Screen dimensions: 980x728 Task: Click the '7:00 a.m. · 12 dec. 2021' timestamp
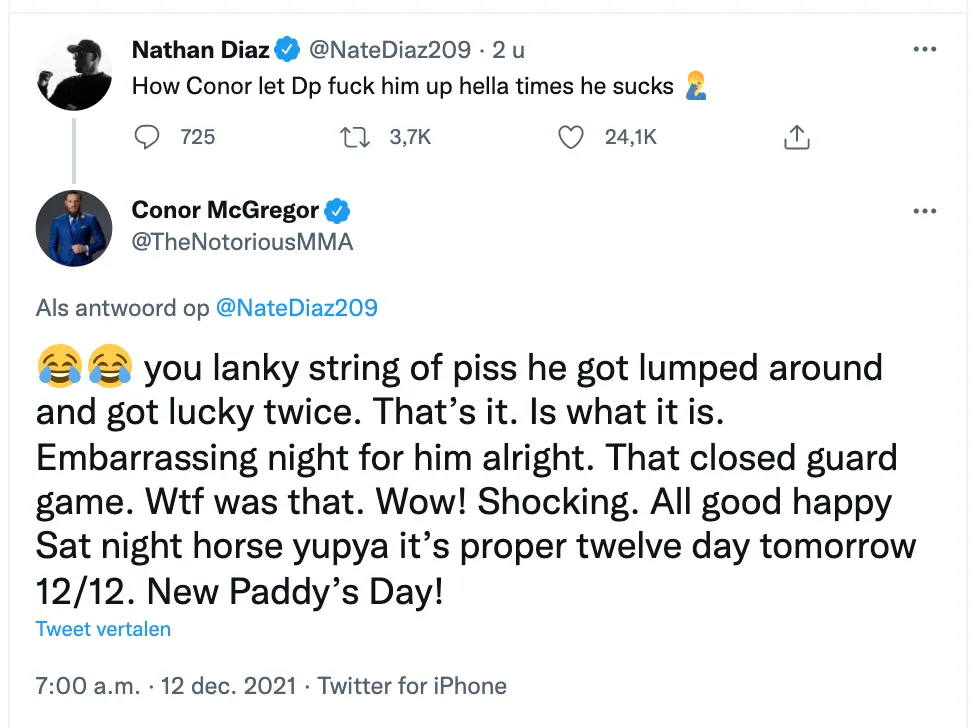(166, 686)
